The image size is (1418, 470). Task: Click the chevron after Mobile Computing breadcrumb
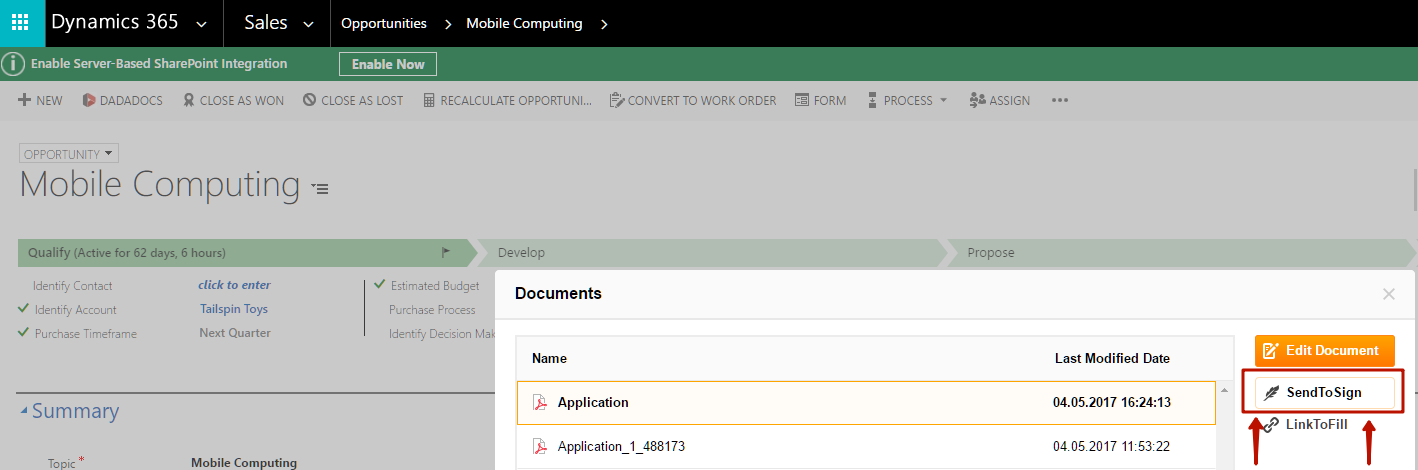point(604,23)
